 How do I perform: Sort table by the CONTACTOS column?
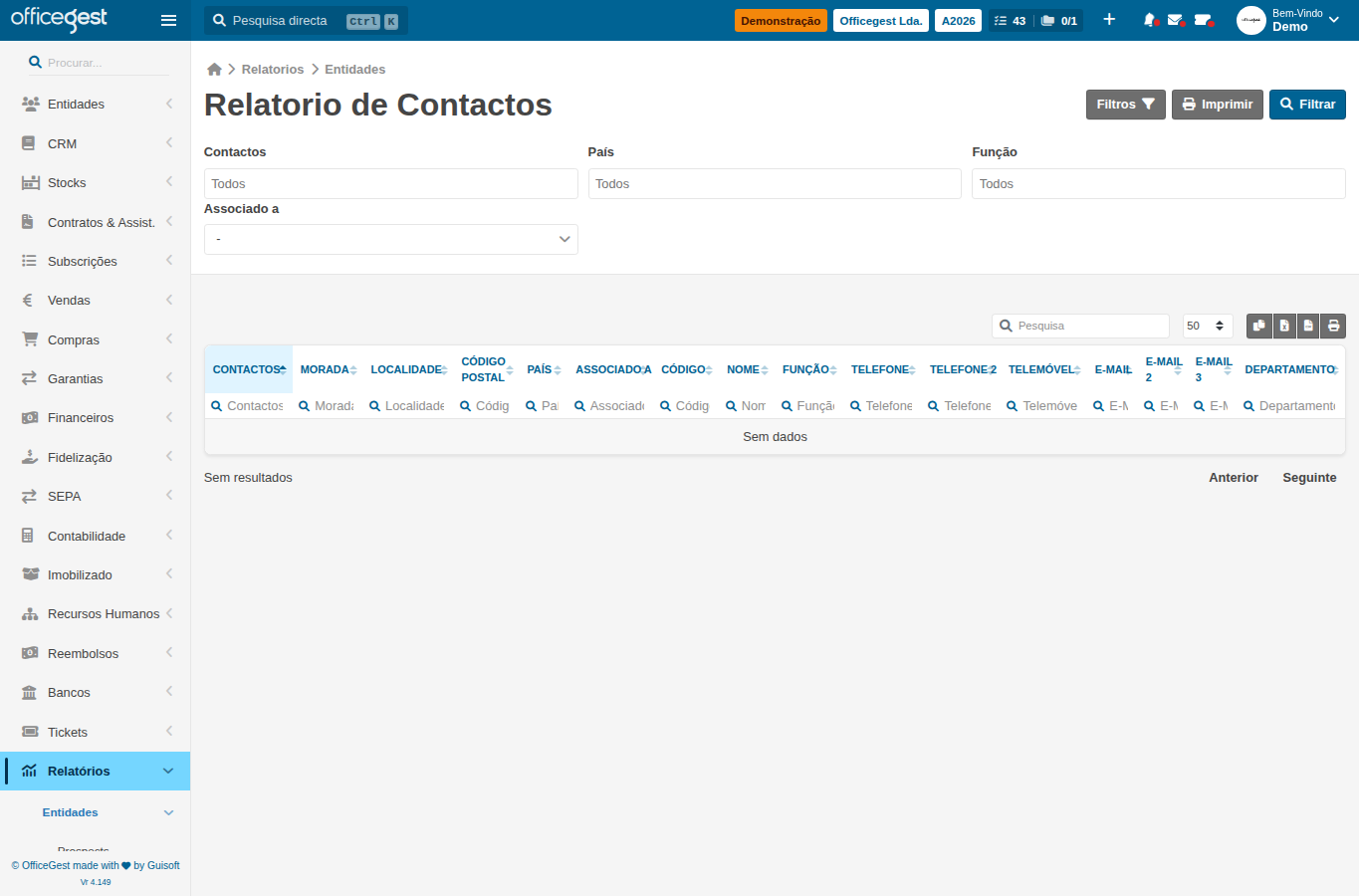(x=248, y=369)
